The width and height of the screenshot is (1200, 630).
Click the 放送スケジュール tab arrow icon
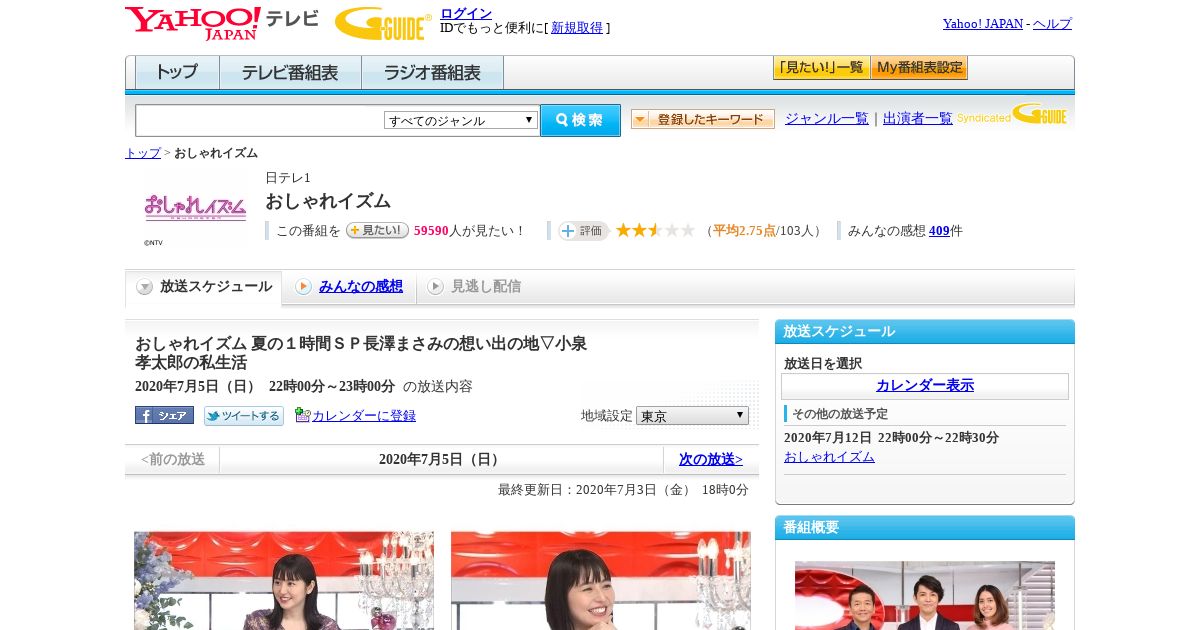pyautogui.click(x=145, y=287)
